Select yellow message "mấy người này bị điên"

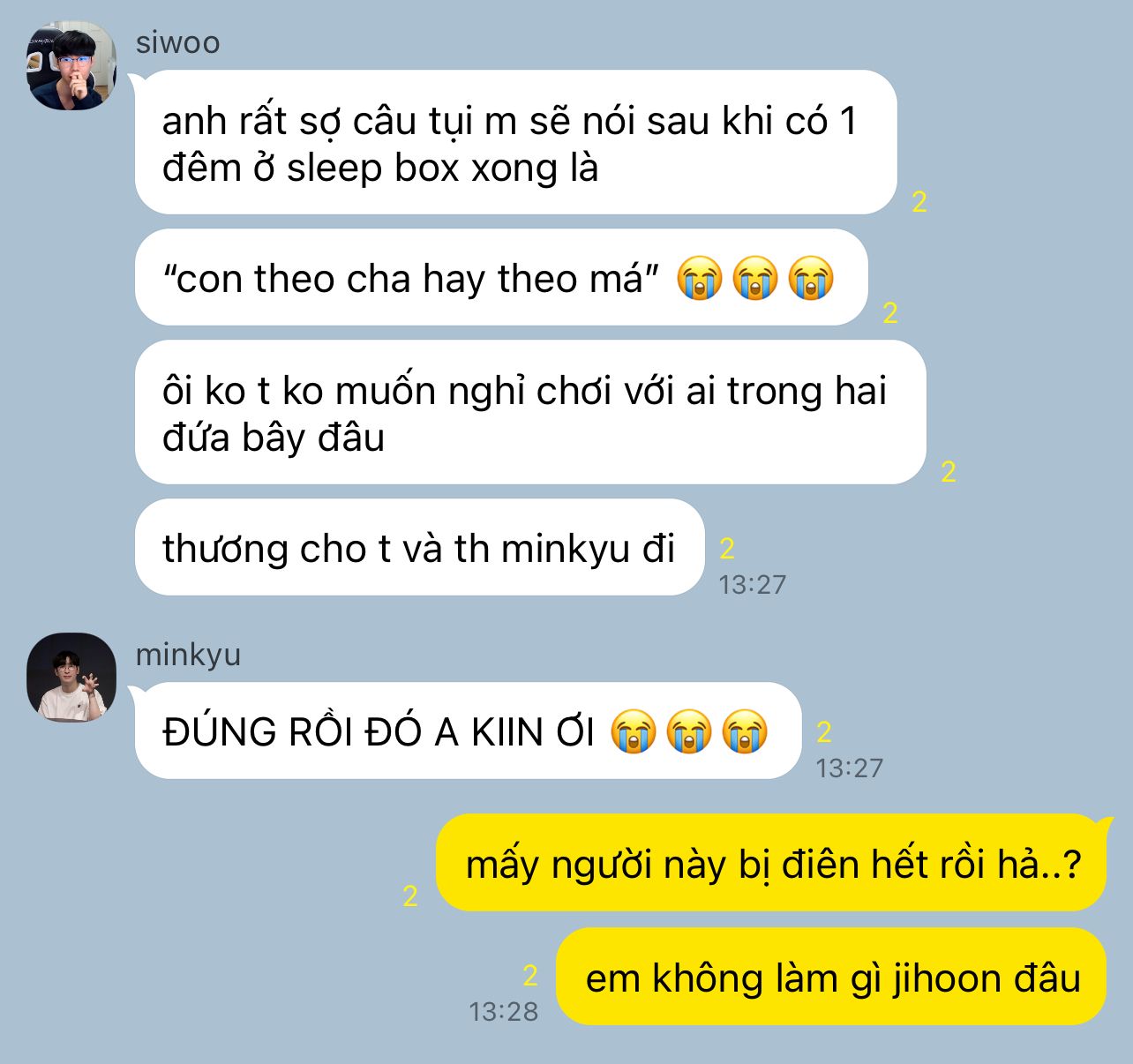pyautogui.click(x=771, y=863)
